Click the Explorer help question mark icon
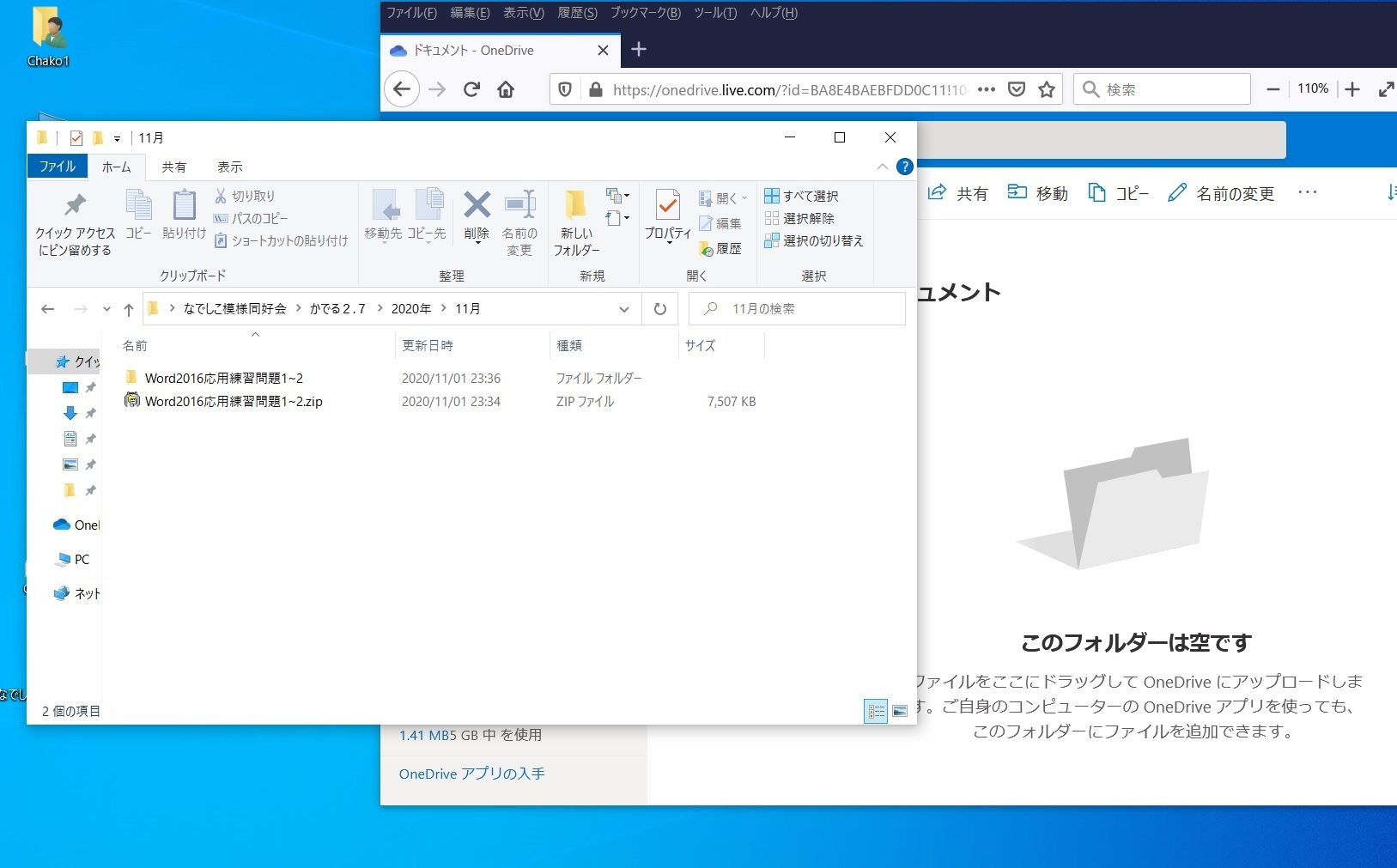Image resolution: width=1397 pixels, height=868 pixels. tap(904, 167)
